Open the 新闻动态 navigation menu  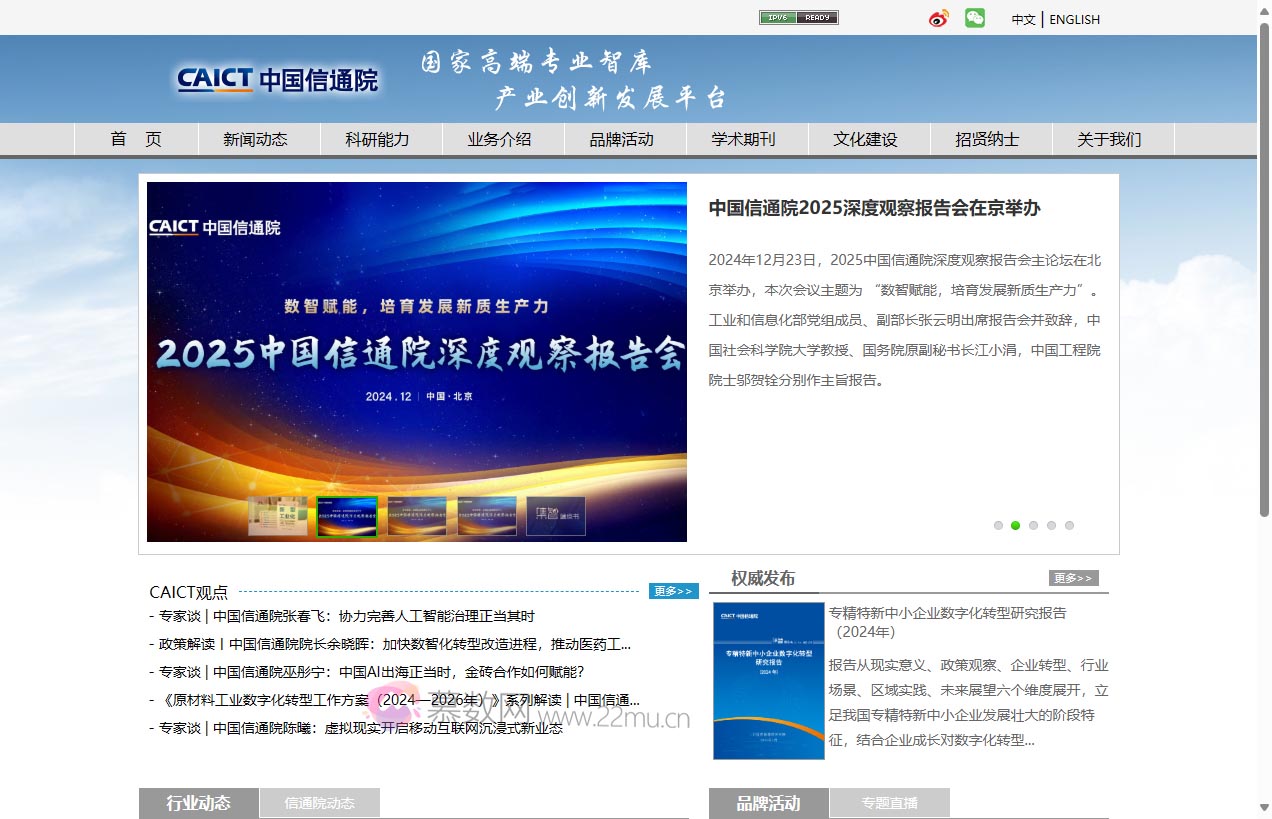point(258,139)
